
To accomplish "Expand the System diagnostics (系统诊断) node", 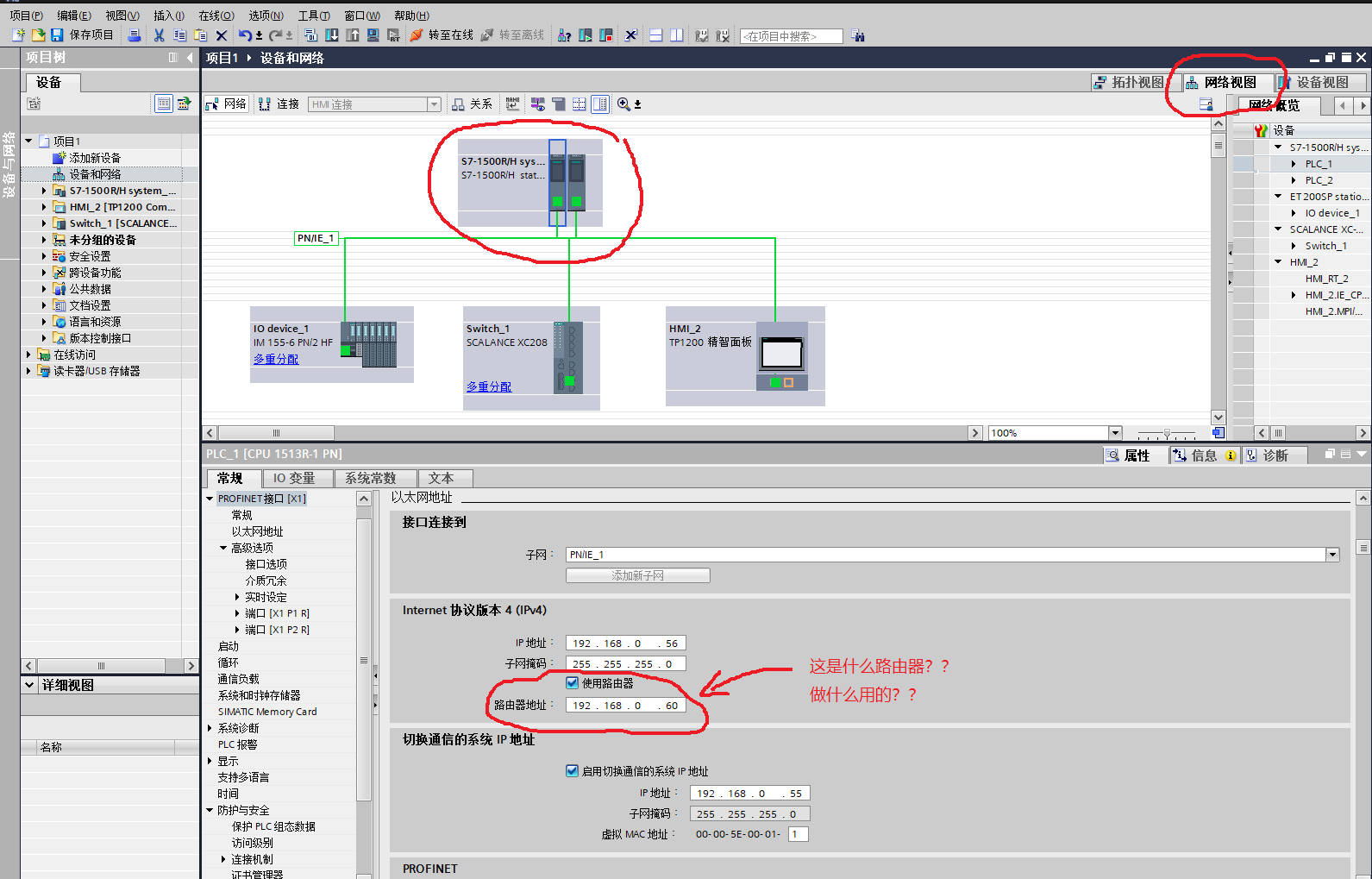I will (210, 728).
